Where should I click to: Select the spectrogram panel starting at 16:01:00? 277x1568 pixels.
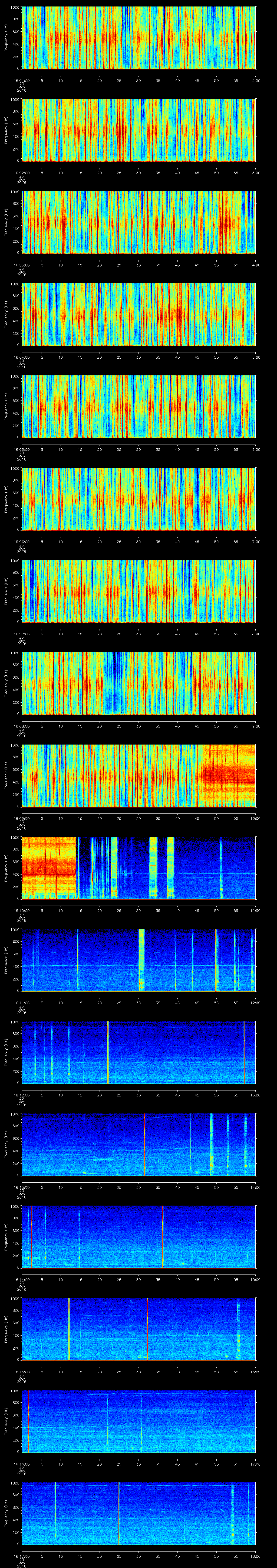(x=138, y=38)
